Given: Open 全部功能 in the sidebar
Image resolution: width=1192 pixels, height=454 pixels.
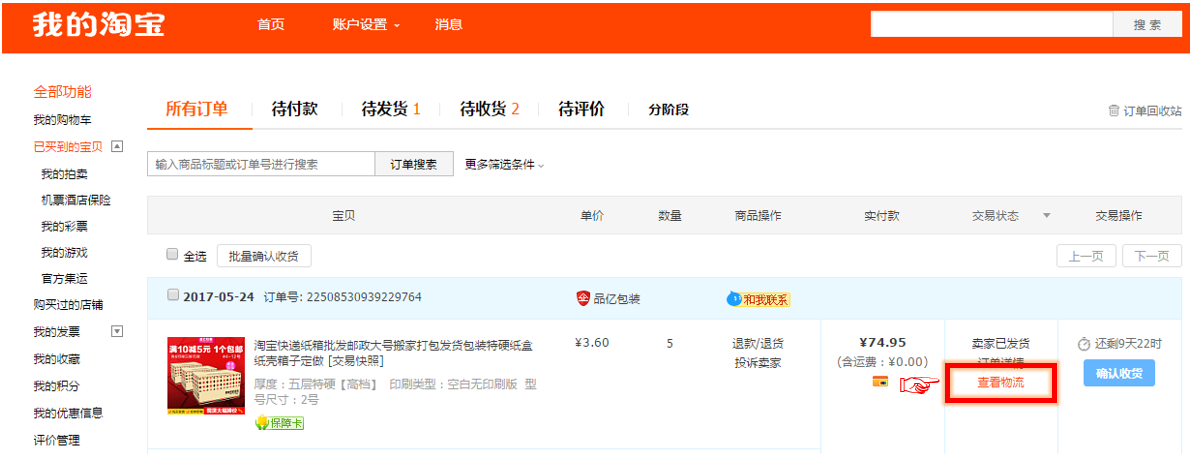Looking at the screenshot, I should click(x=62, y=92).
